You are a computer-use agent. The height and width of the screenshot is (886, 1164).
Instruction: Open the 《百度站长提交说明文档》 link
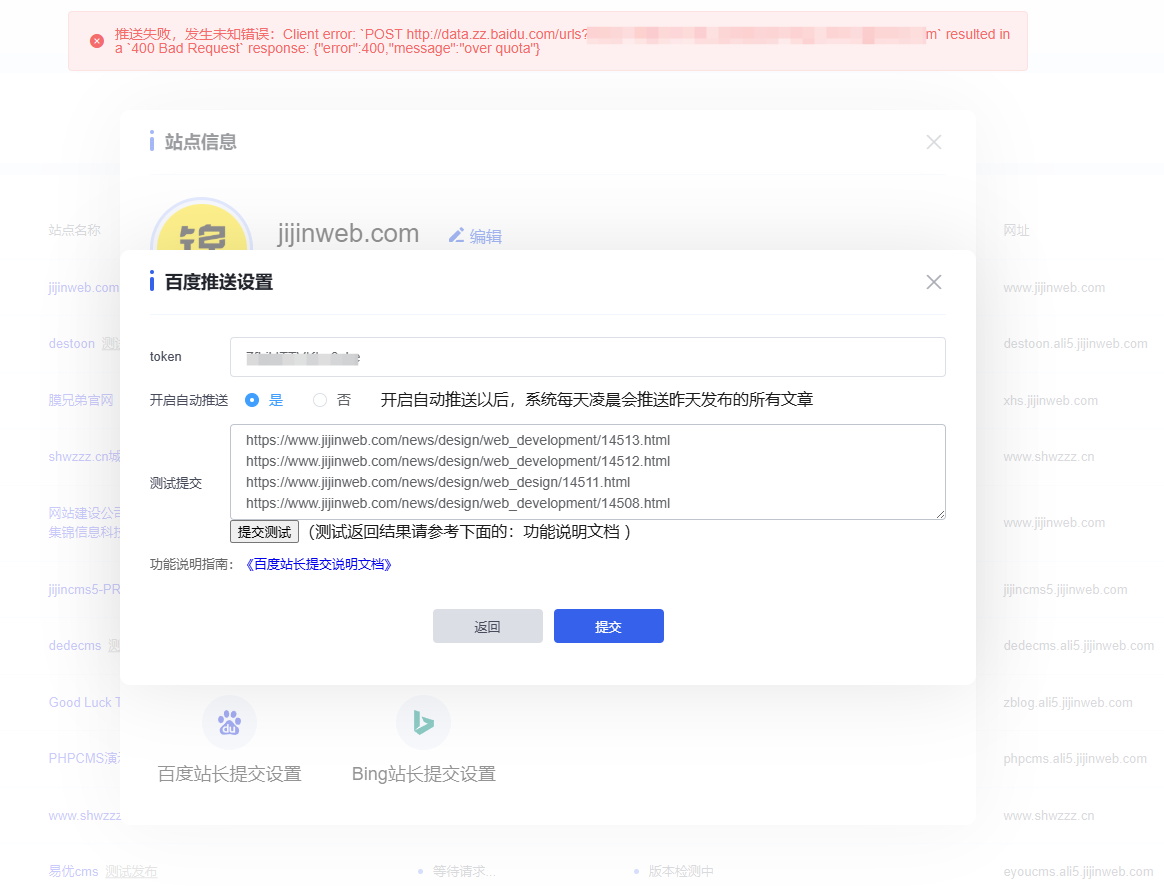[x=318, y=565]
